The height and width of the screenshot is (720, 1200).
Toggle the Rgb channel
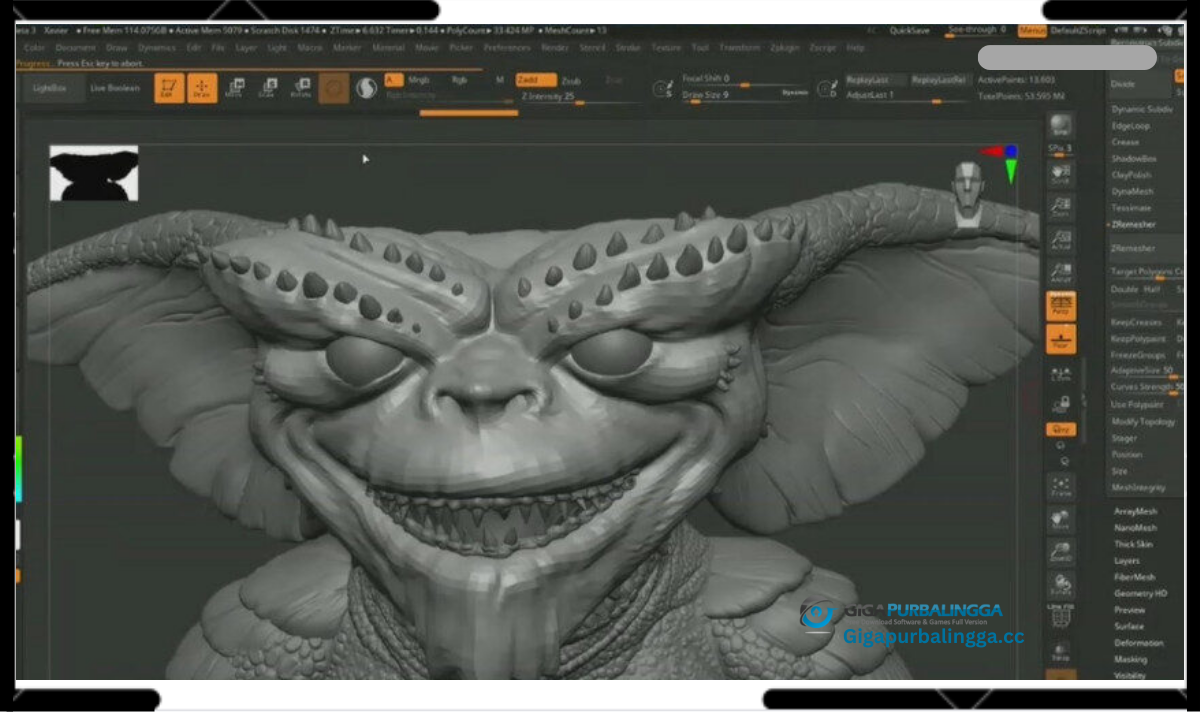click(459, 80)
